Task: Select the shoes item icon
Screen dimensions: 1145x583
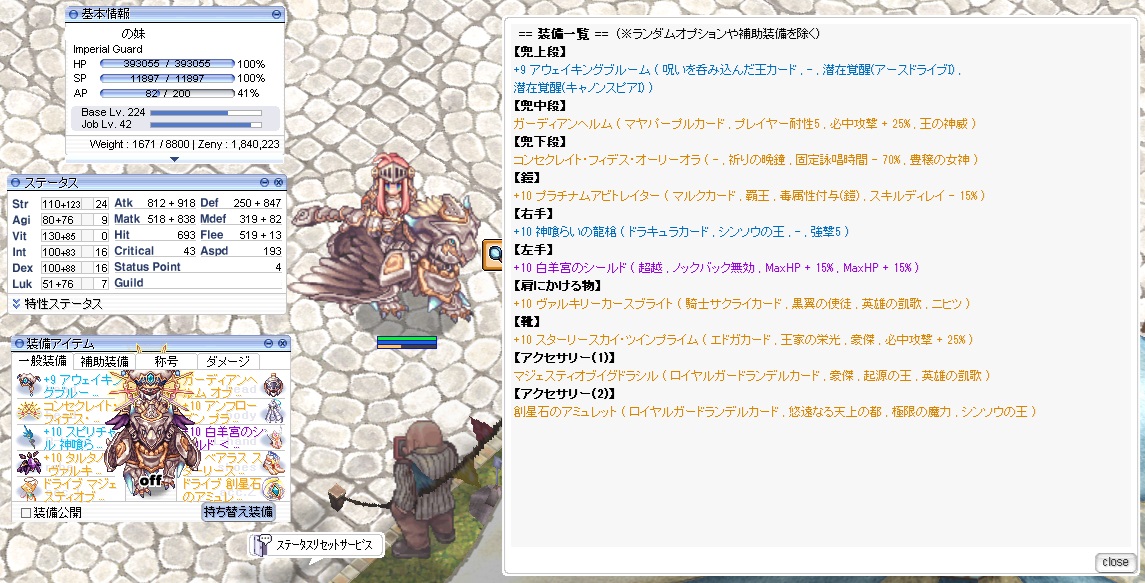Action: [x=273, y=462]
